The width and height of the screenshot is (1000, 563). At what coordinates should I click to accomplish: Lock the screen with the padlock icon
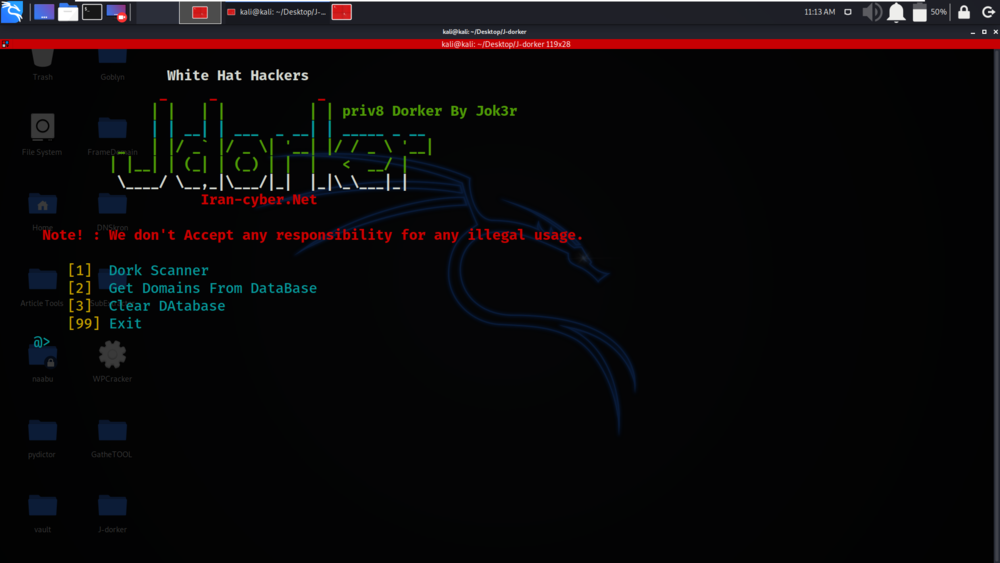pos(964,11)
